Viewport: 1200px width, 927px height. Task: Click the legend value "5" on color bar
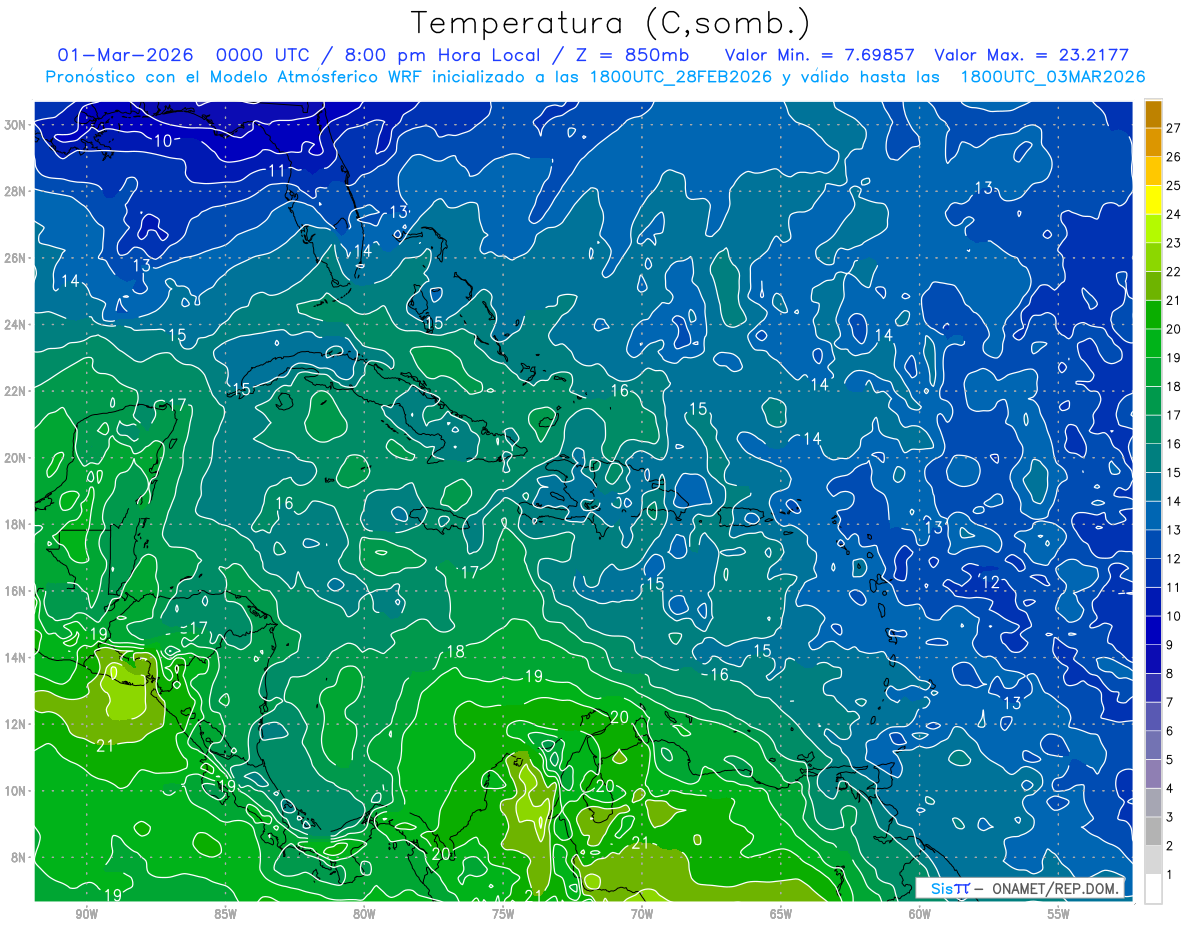pos(1170,760)
